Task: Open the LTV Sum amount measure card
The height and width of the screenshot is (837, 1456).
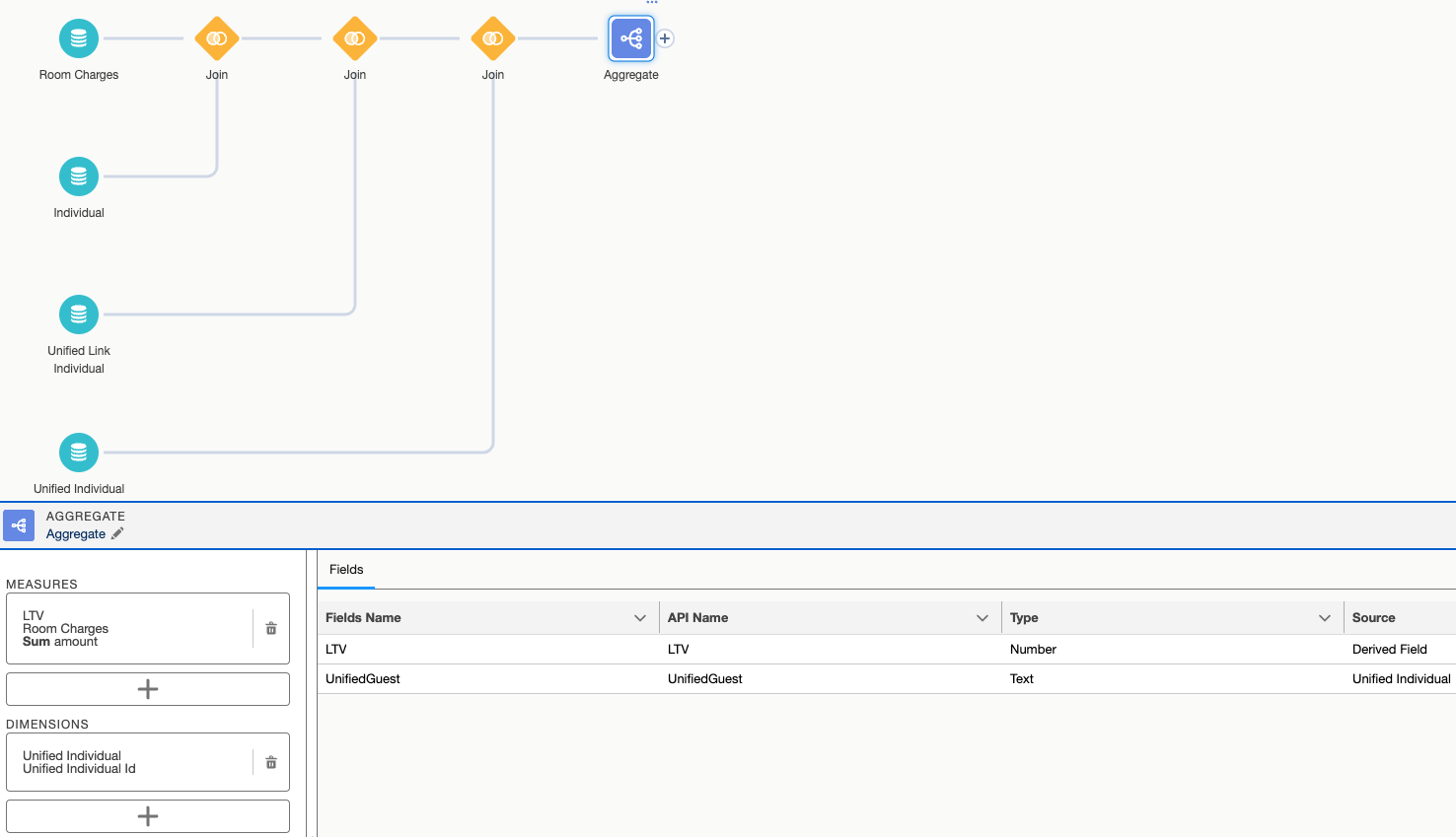Action: (128, 628)
